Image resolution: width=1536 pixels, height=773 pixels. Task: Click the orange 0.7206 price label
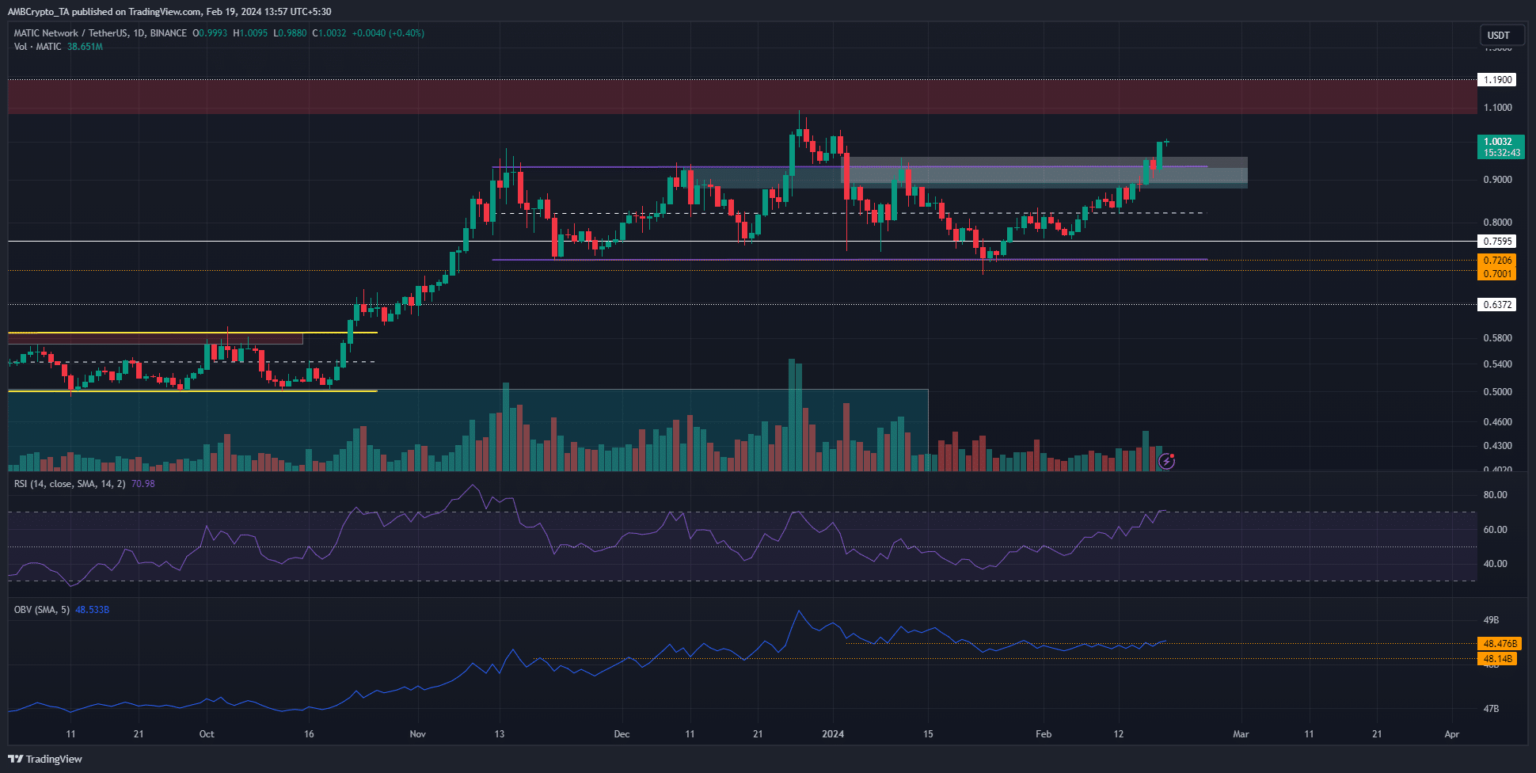1495,260
